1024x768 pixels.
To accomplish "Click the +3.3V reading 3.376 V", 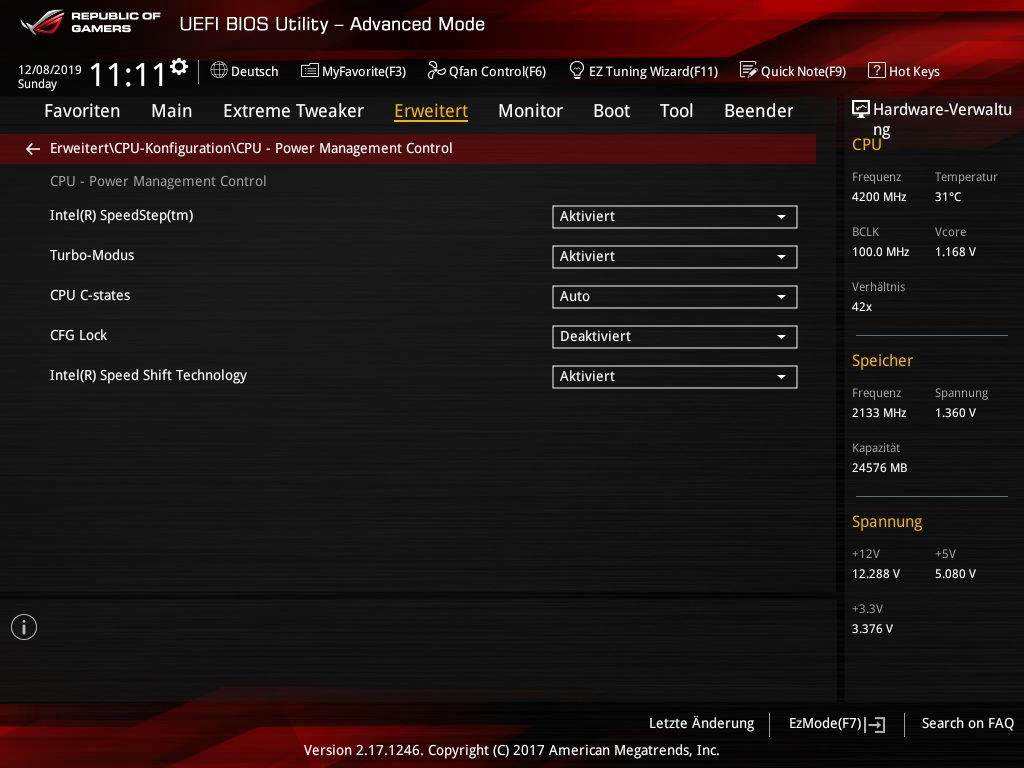I will point(872,628).
